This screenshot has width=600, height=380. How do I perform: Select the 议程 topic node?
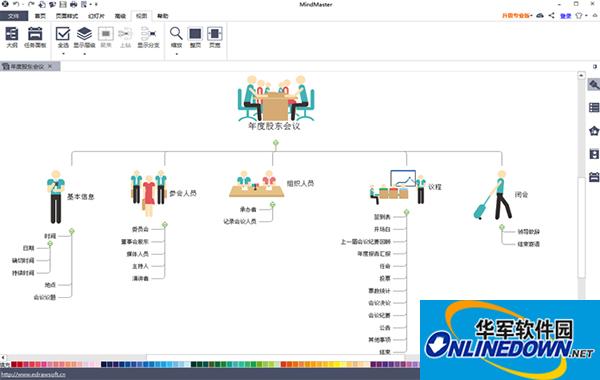pos(406,187)
